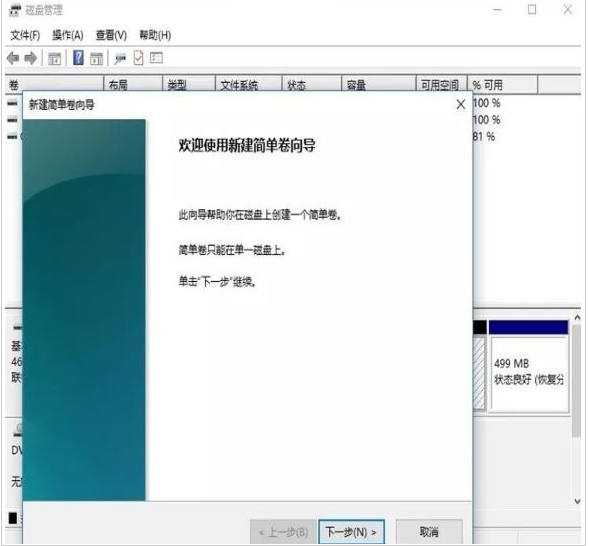Click the disk pane scroll-down arrow
This screenshot has height=546, width=589.
pos(577,501)
